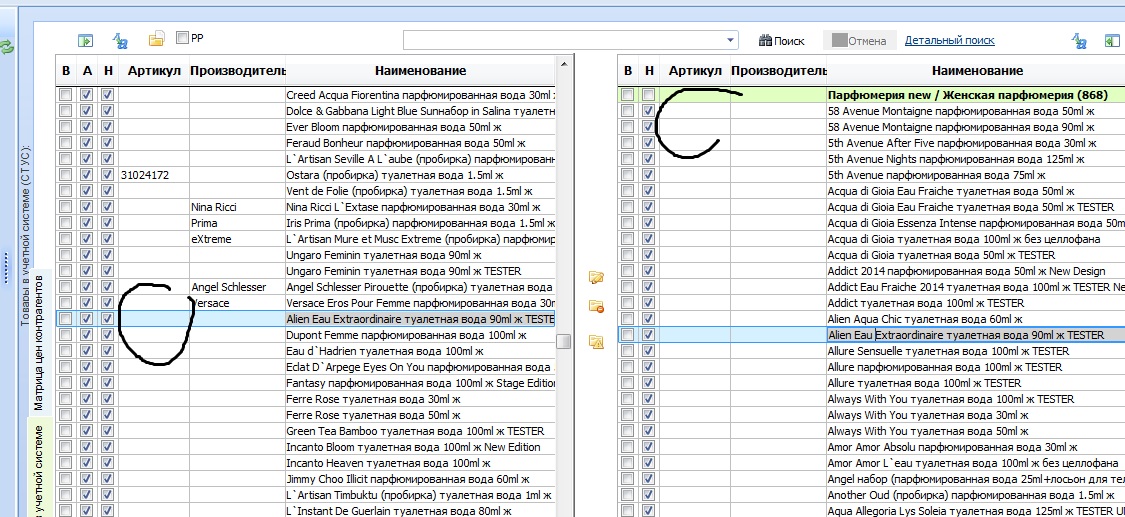Screen dimensions: 1125x517
Task: Select article cell 31024172
Action: [x=154, y=175]
